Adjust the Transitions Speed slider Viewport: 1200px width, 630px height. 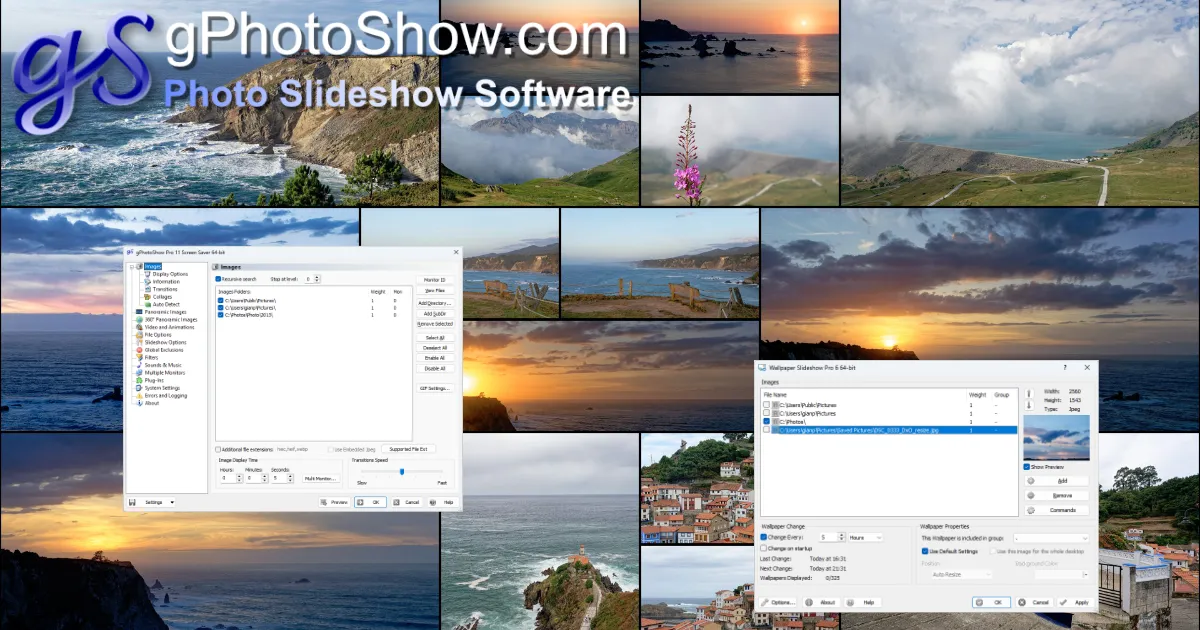pyautogui.click(x=402, y=471)
